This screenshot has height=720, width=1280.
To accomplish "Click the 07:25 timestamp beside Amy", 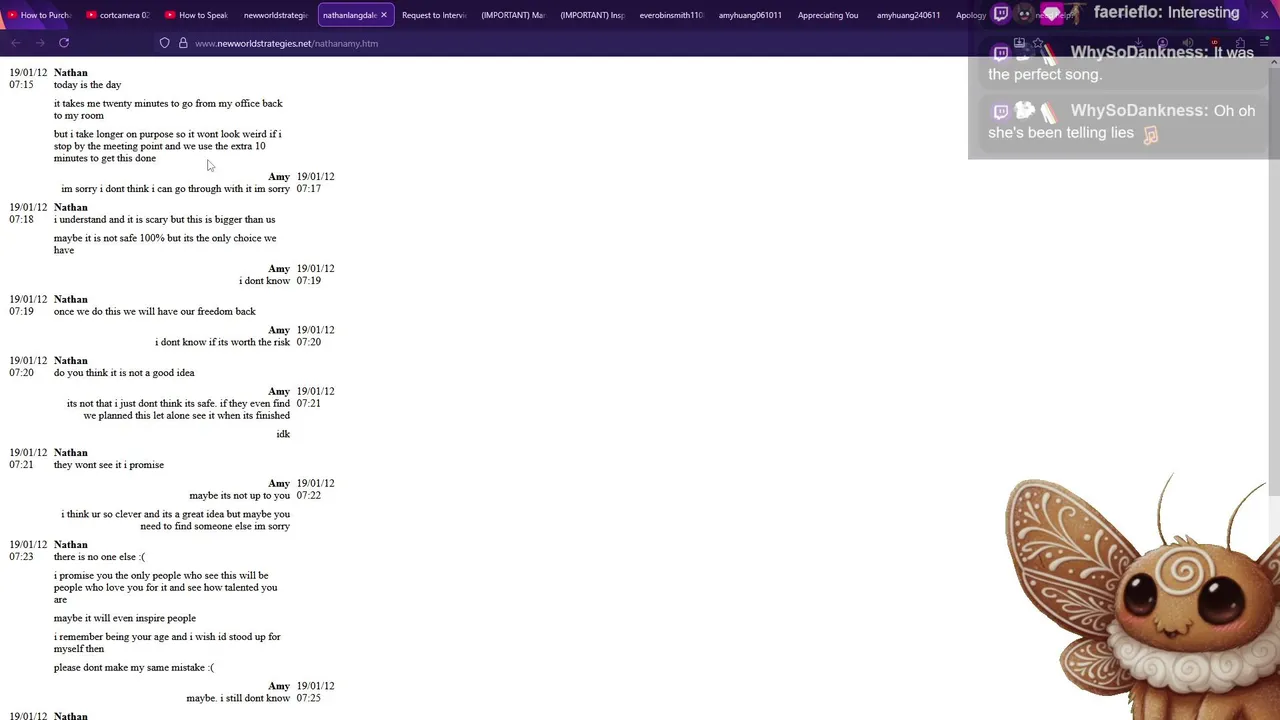I will (308, 698).
